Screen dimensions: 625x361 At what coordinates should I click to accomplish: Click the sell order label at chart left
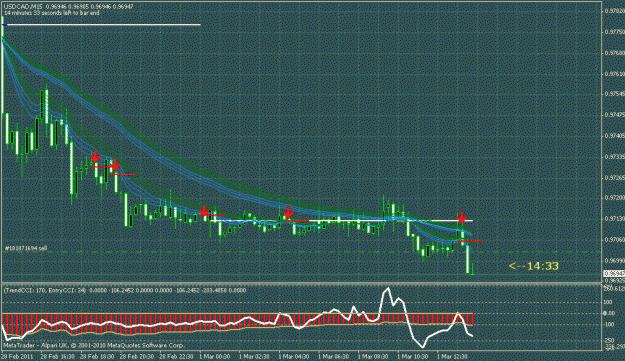tap(26, 248)
